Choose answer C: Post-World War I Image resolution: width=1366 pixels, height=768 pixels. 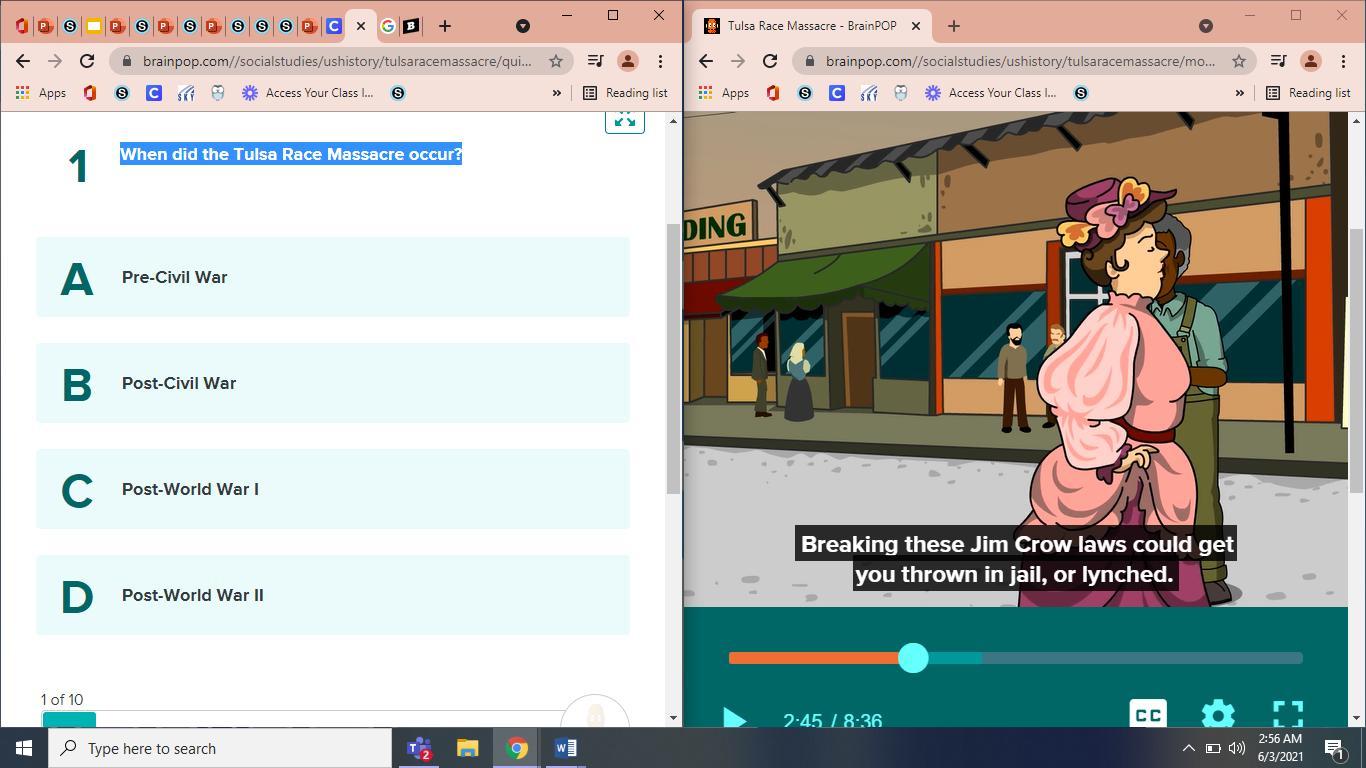coord(333,489)
